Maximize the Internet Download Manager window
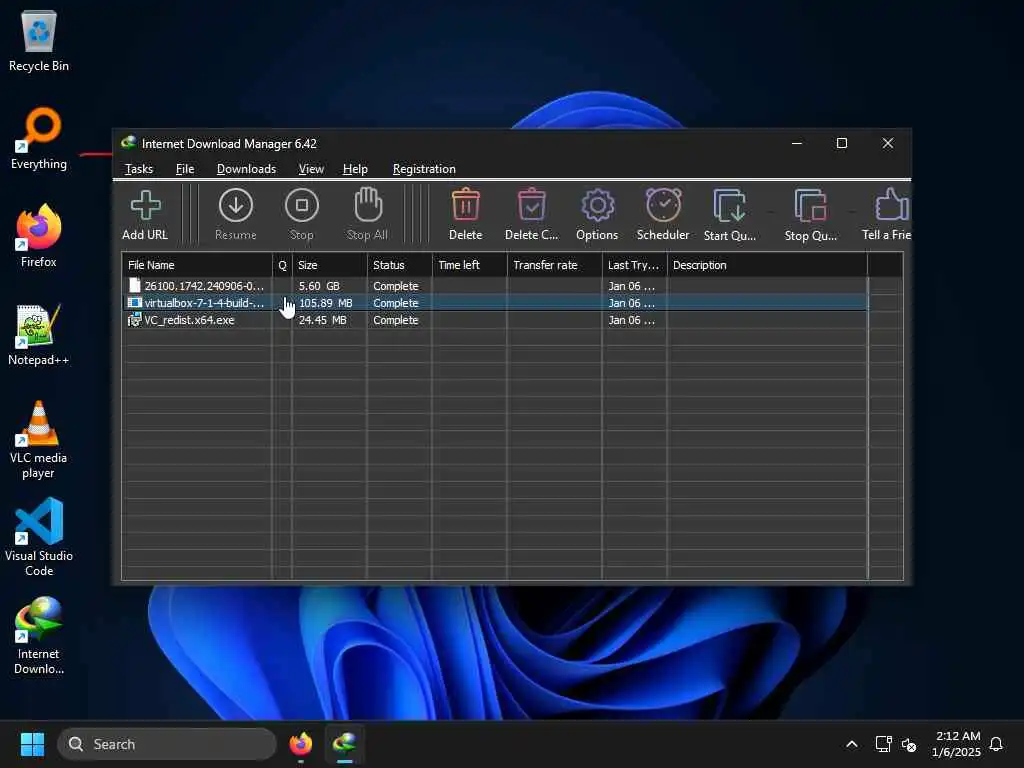The height and width of the screenshot is (768, 1024). click(x=842, y=143)
